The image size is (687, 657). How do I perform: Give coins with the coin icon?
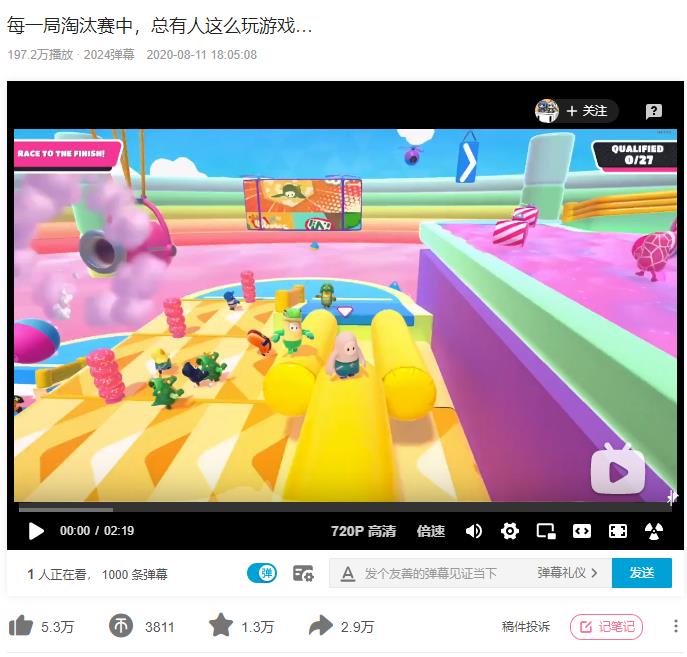(x=121, y=625)
